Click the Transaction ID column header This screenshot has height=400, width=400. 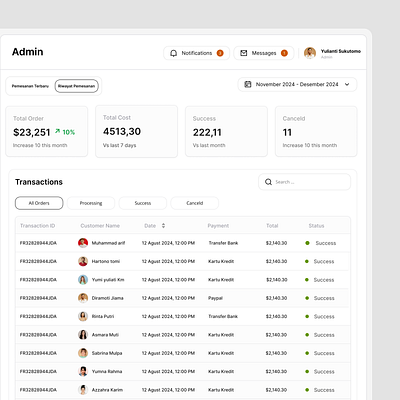pyautogui.click(x=37, y=226)
